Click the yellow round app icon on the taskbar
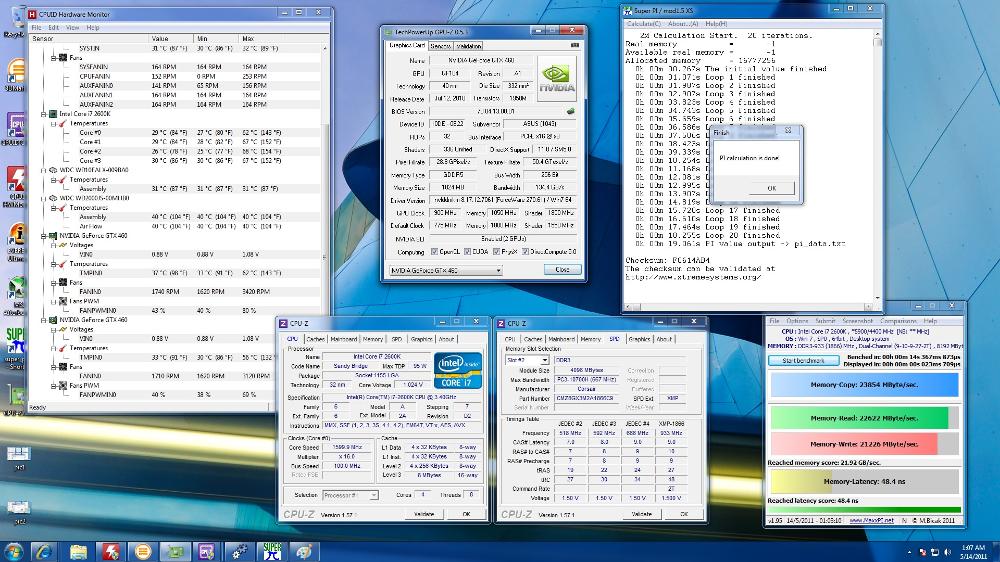Viewport: 1000px width, 562px height. tap(142, 551)
